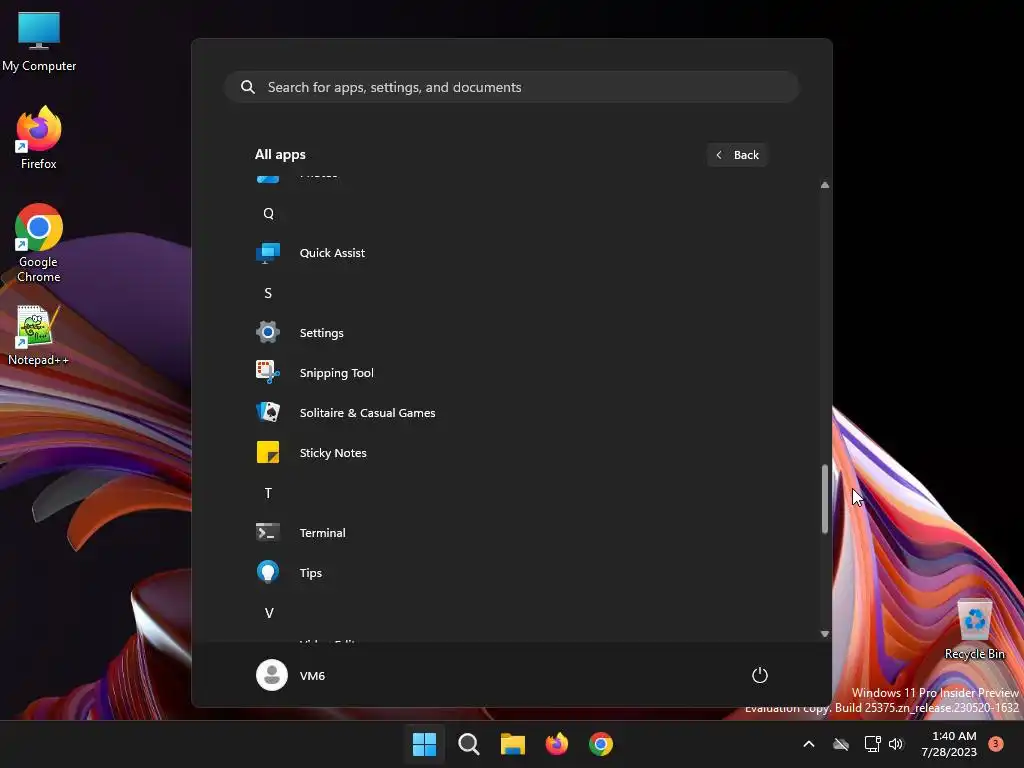Launch Sticky Notes yellow icon
The width and height of the screenshot is (1024, 768).
(x=268, y=453)
